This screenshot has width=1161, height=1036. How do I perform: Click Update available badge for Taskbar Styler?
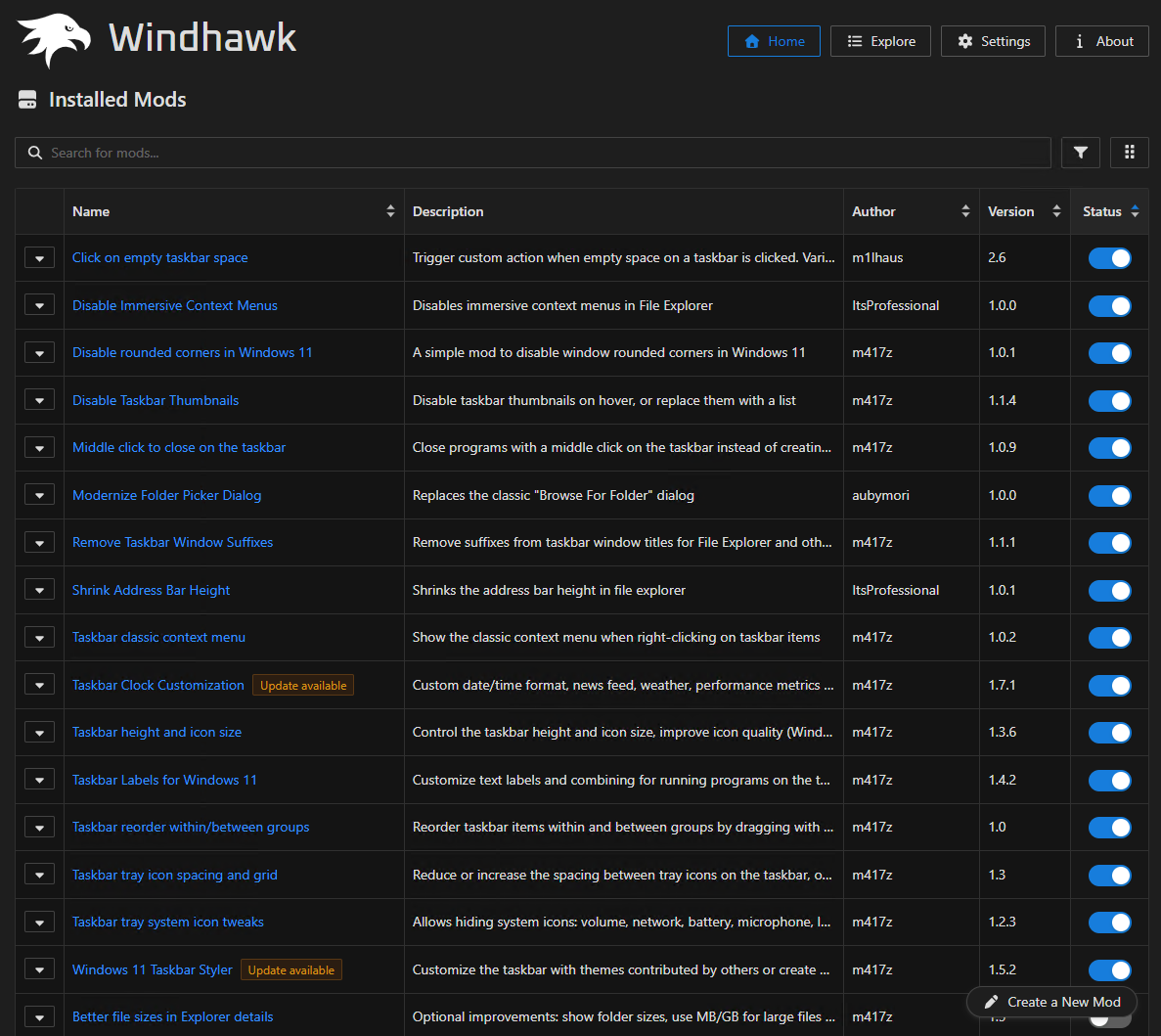pos(290,970)
